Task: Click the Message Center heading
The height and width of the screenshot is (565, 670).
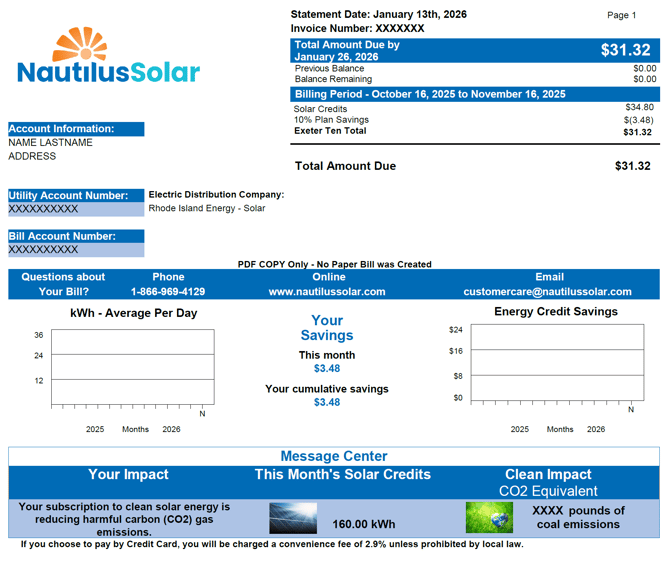Action: (x=334, y=456)
